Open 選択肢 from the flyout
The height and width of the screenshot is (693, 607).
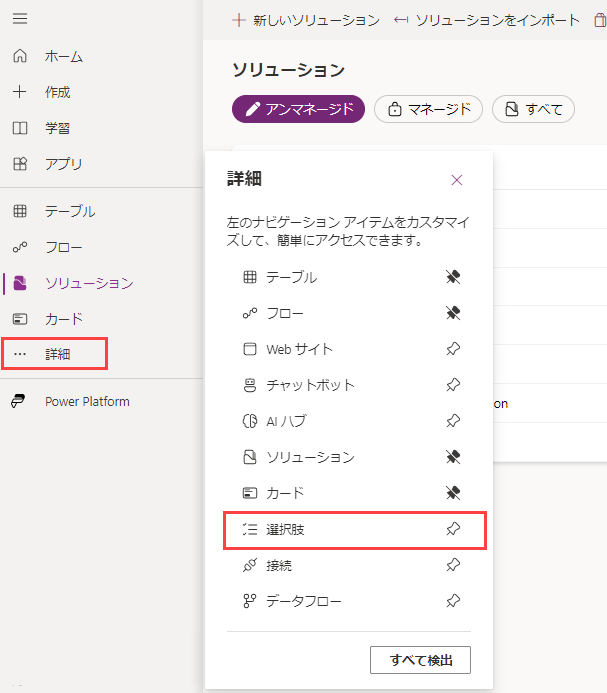(x=285, y=529)
